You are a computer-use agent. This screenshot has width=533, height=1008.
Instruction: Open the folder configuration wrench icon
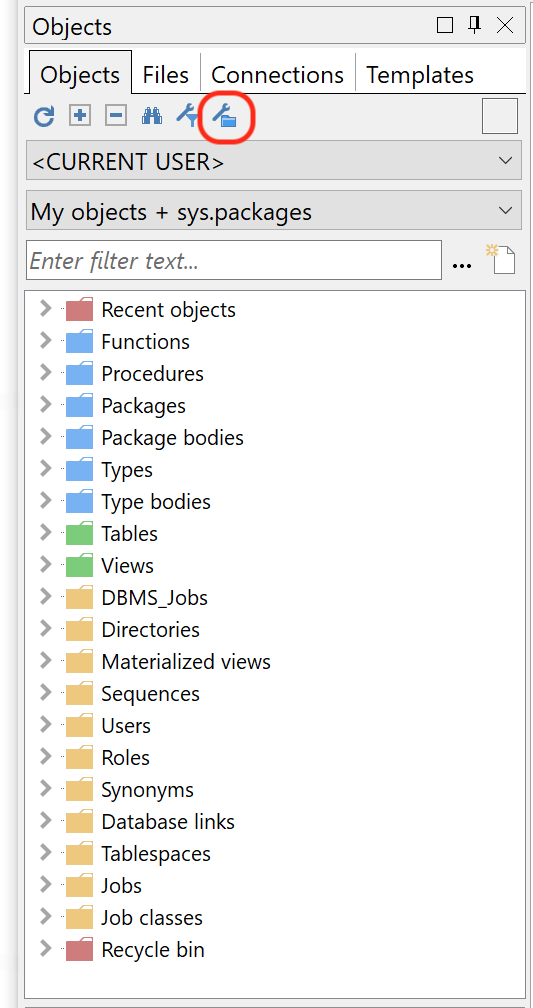click(226, 117)
